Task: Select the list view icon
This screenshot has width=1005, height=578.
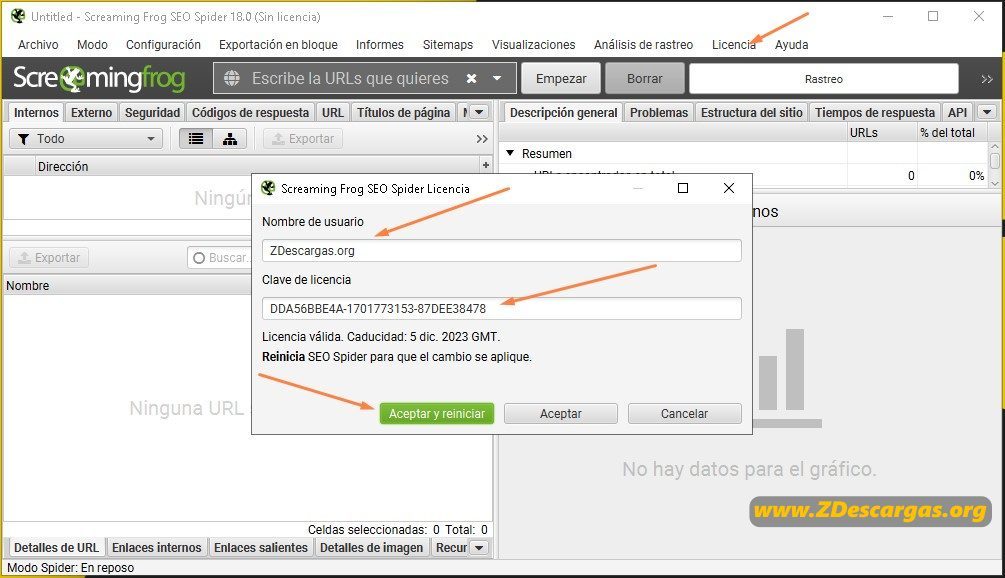Action: pos(195,138)
